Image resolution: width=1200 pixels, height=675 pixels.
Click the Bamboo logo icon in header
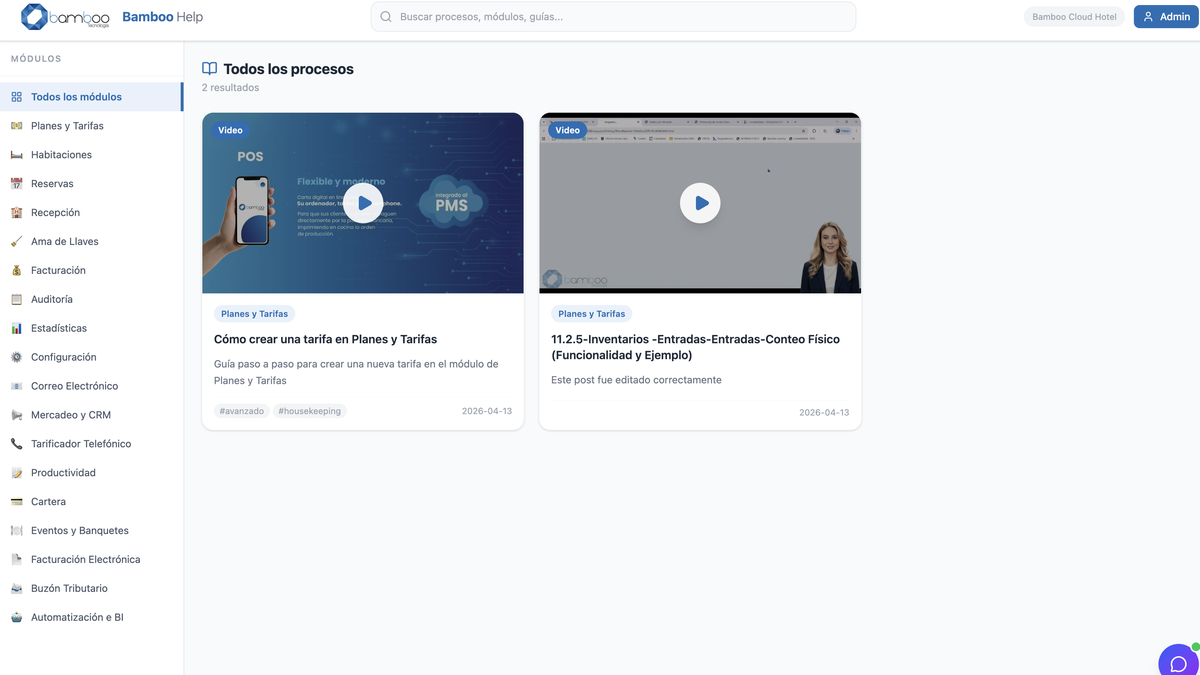click(x=35, y=17)
